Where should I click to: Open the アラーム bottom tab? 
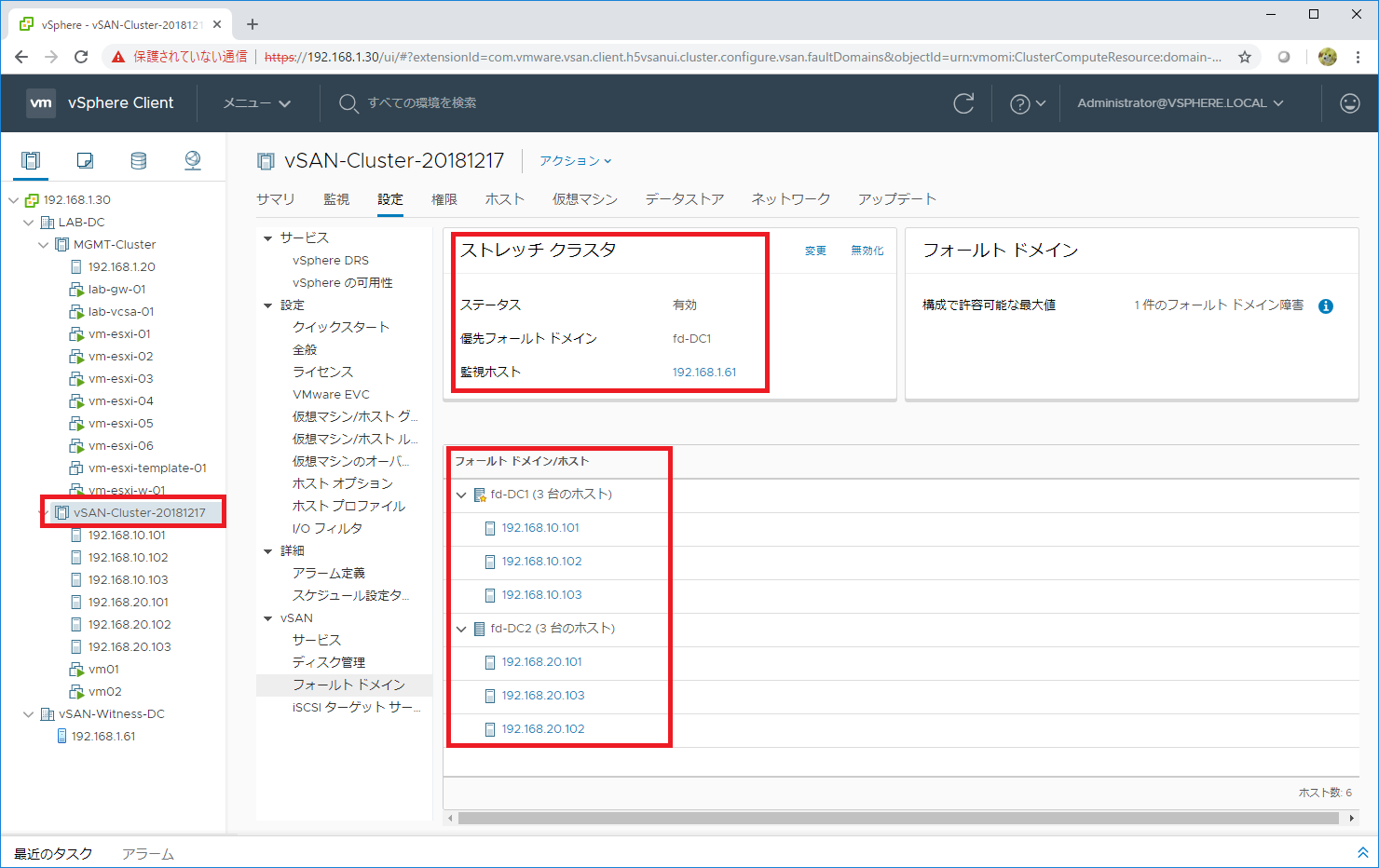(x=148, y=854)
